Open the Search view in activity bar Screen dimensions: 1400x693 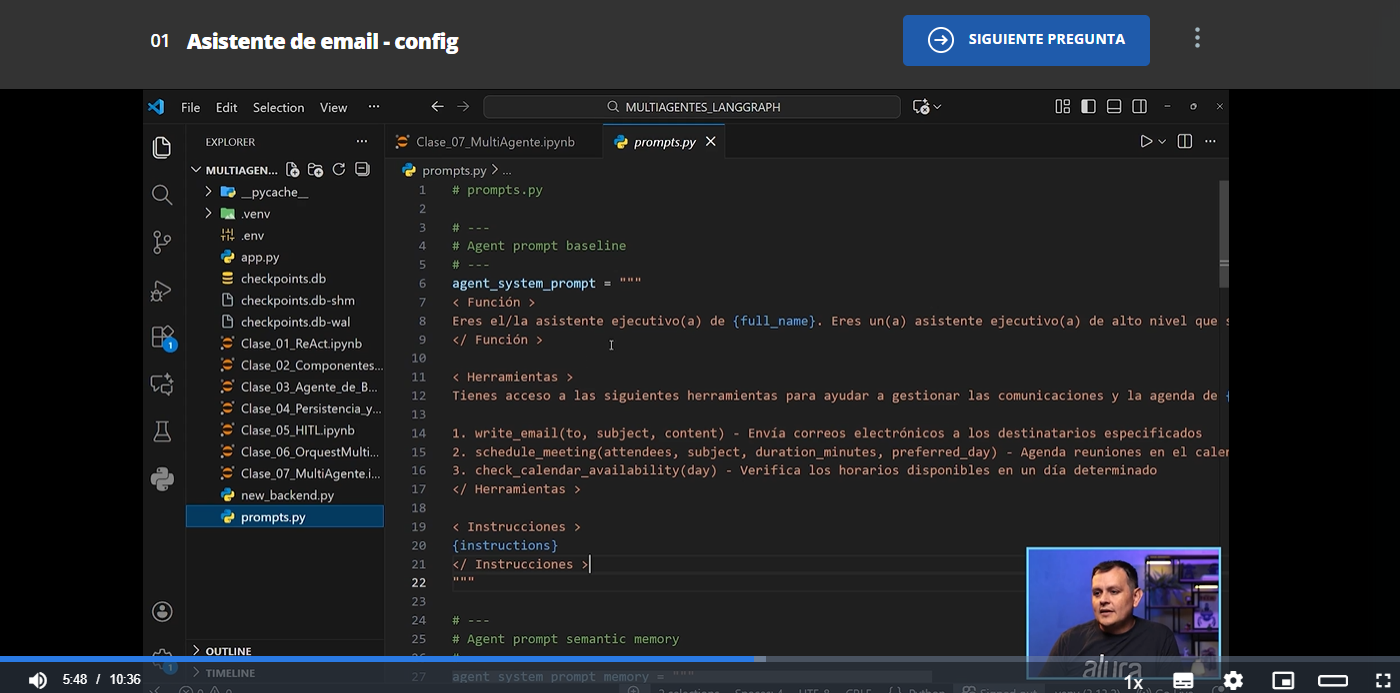tap(162, 195)
